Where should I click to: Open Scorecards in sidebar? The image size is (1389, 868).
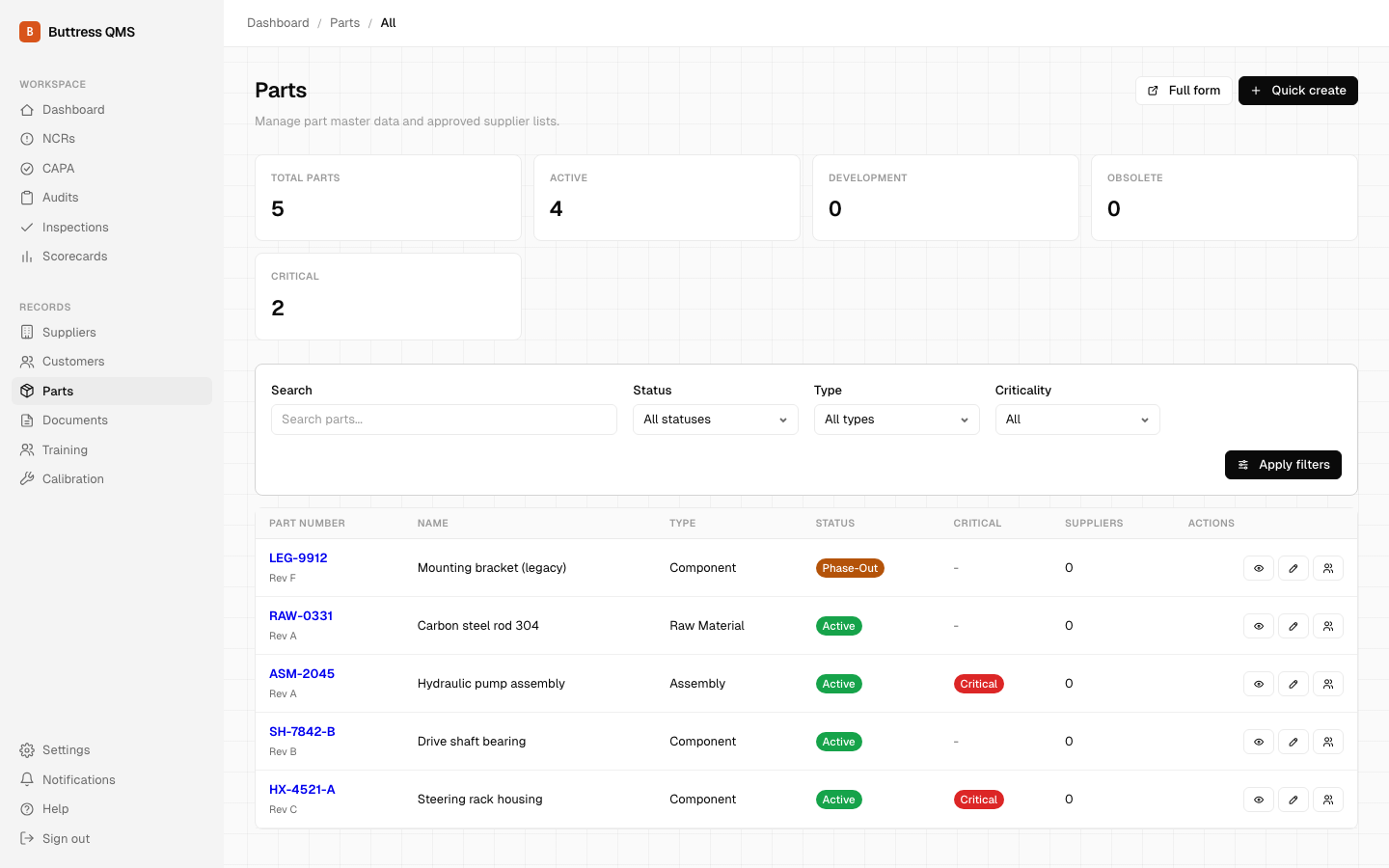tap(112, 257)
